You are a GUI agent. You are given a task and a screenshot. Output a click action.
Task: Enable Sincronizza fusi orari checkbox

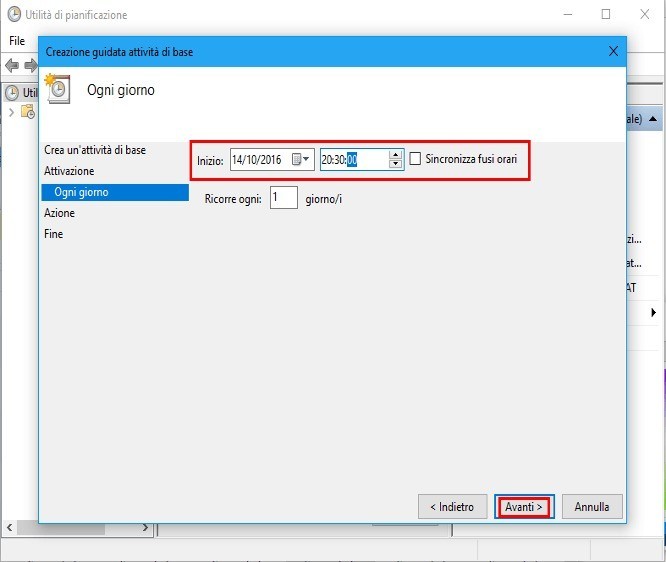(x=415, y=160)
